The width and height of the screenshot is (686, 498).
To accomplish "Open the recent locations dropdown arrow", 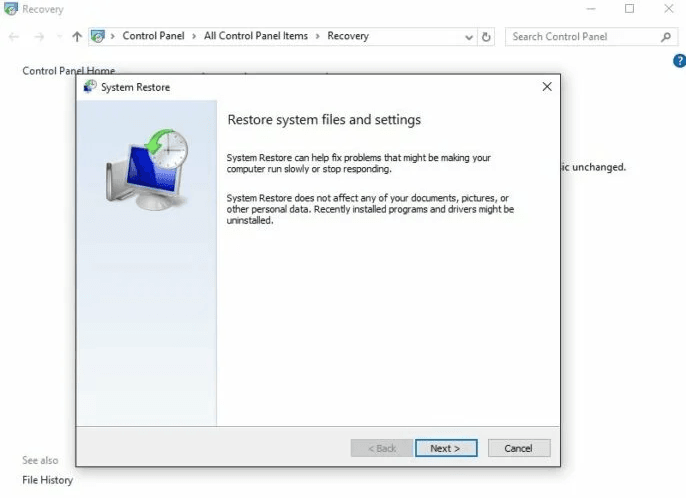I will click(x=60, y=37).
